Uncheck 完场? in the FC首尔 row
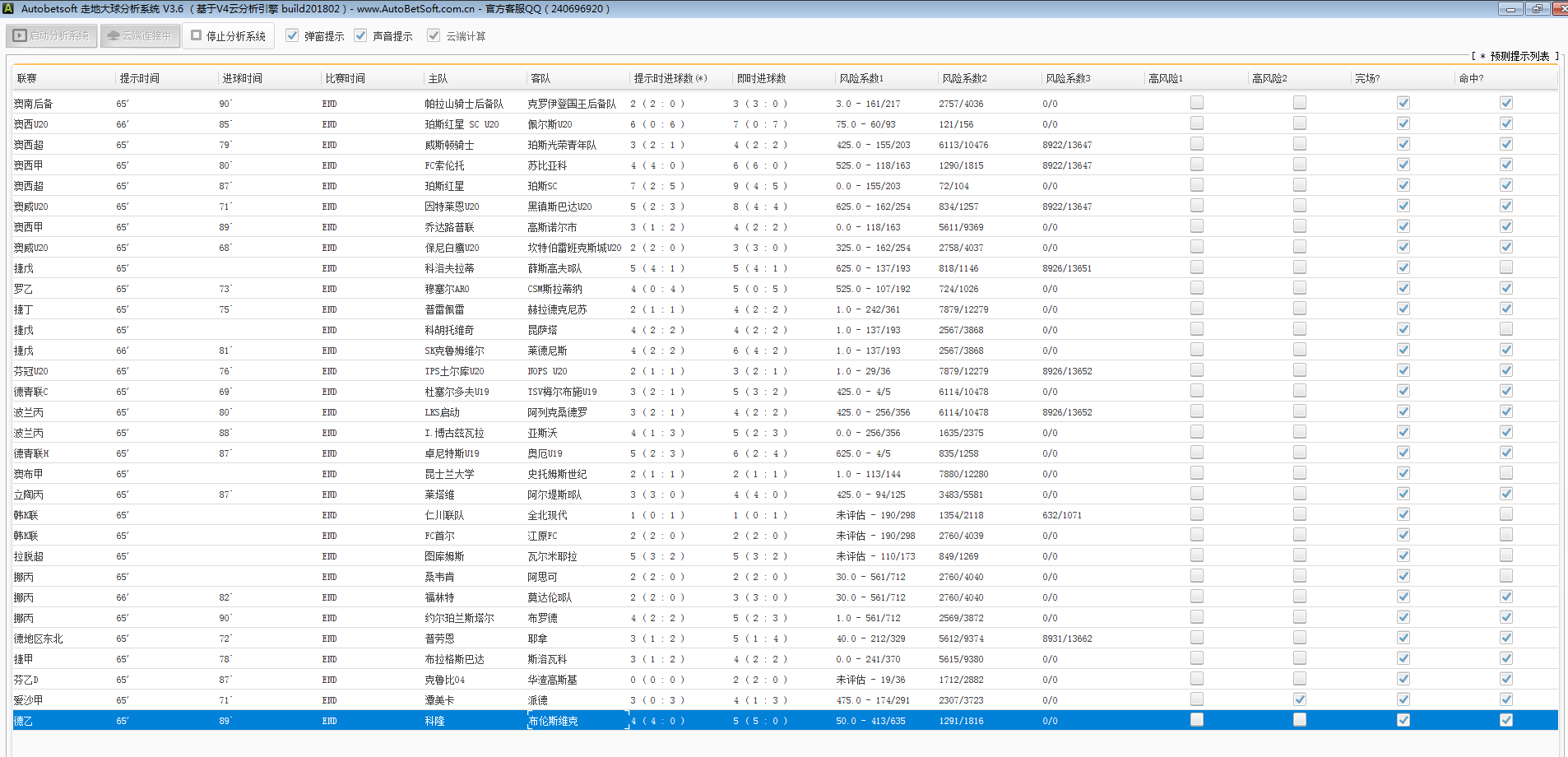Image resolution: width=1568 pixels, height=757 pixels. pyautogui.click(x=1403, y=535)
